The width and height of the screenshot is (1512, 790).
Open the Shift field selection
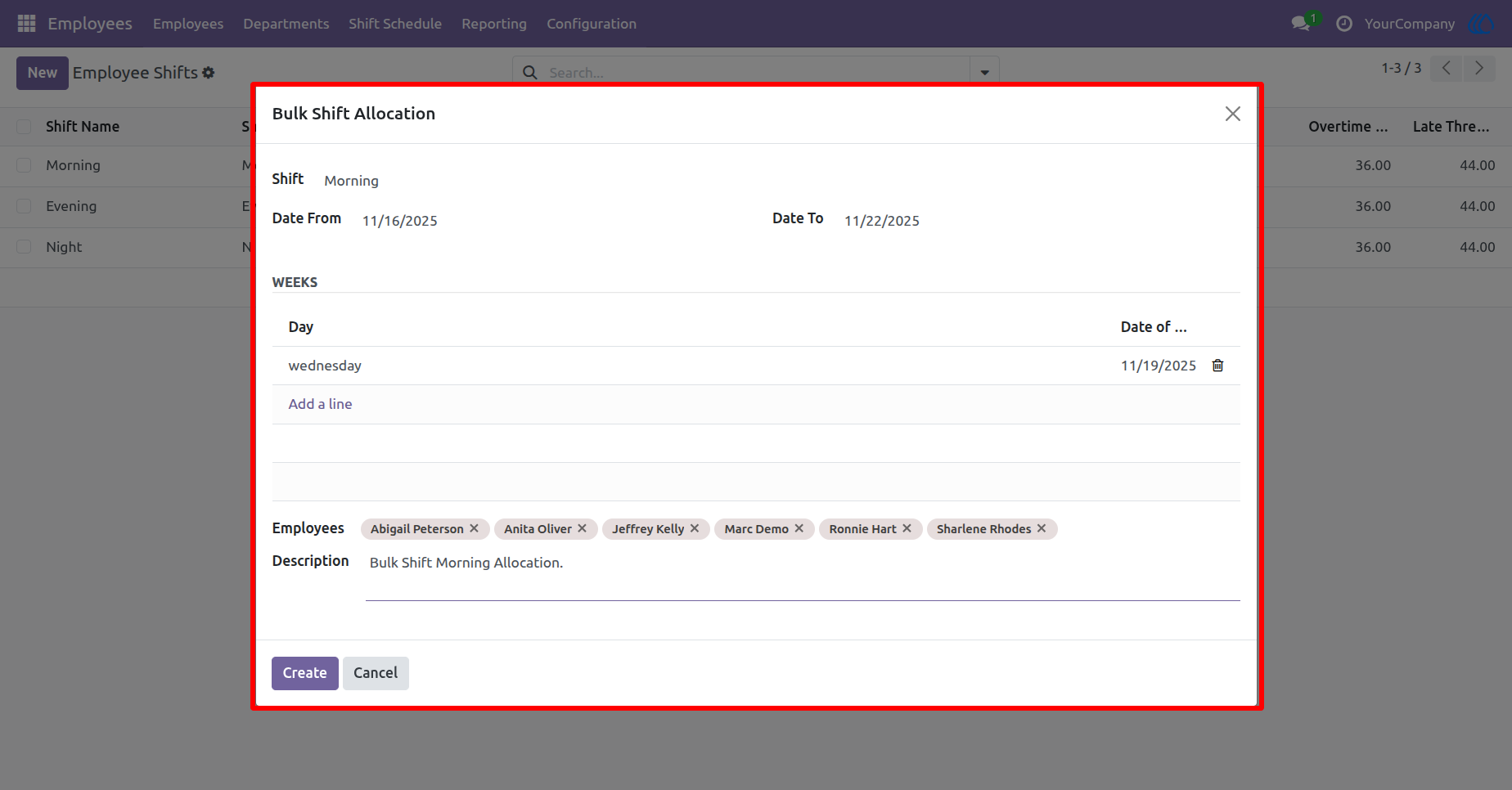pos(532,181)
